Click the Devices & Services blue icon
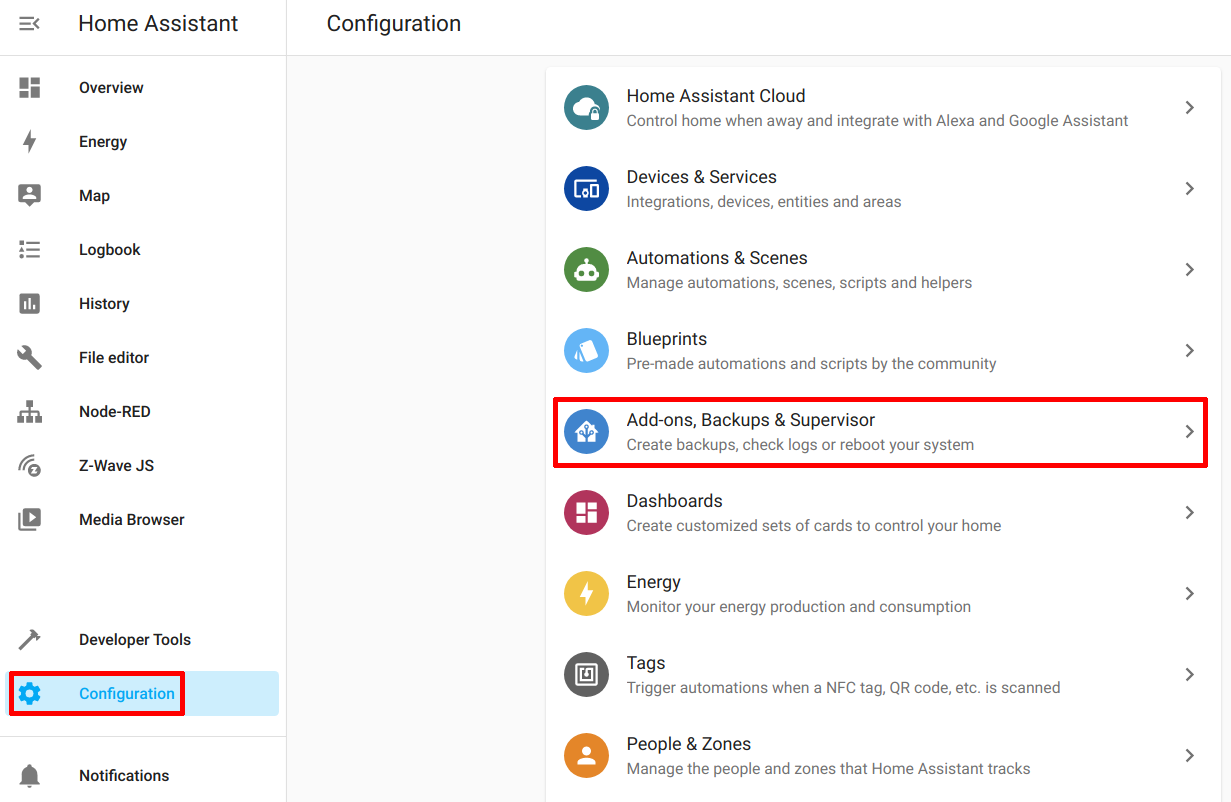1231x802 pixels. (586, 189)
